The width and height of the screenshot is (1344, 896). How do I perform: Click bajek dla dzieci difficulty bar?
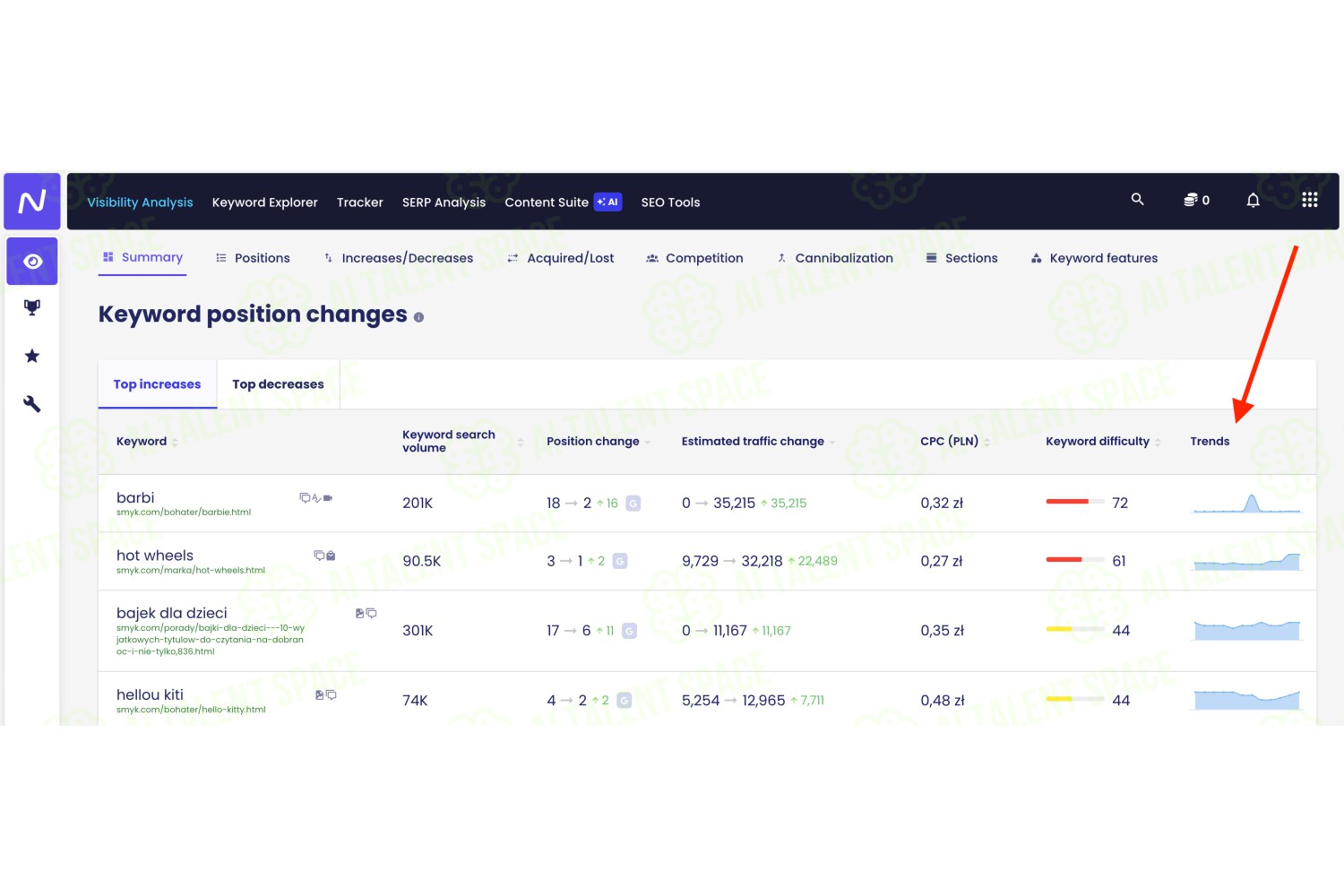click(1074, 630)
